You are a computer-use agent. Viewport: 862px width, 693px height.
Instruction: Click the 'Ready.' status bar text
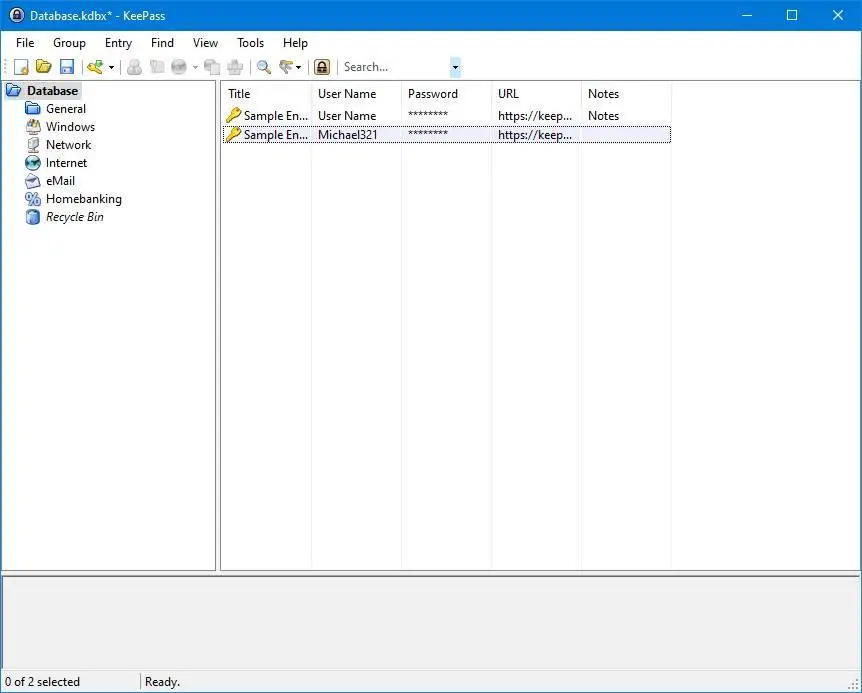162,682
